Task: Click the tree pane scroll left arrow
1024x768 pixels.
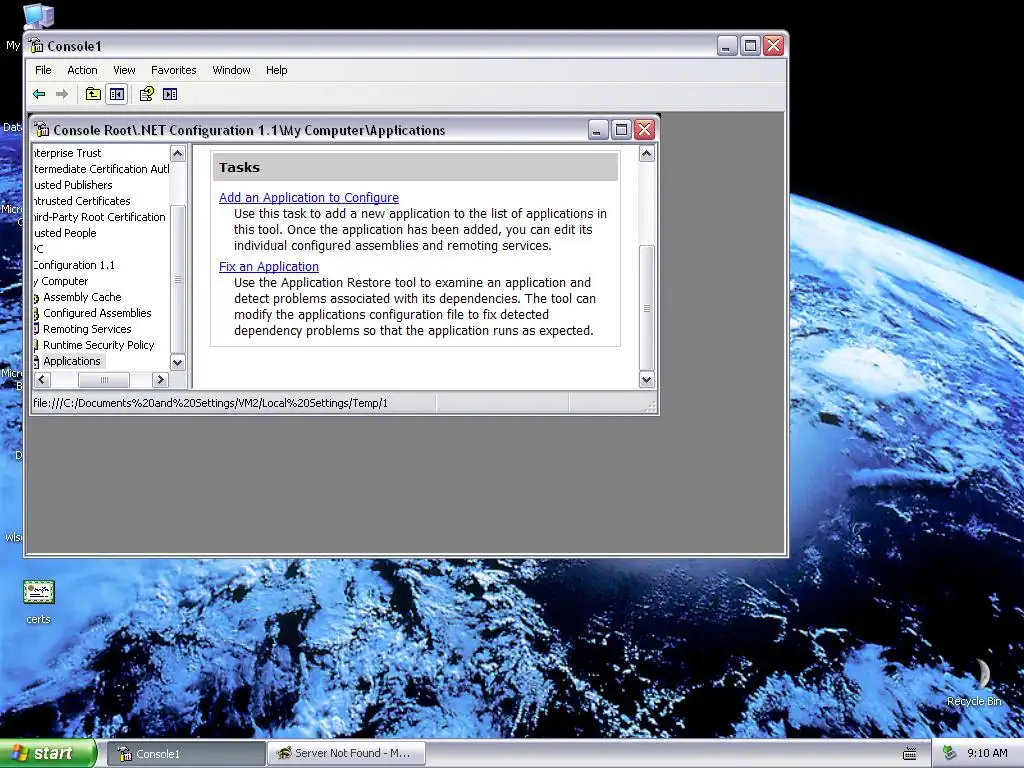Action: tap(42, 379)
